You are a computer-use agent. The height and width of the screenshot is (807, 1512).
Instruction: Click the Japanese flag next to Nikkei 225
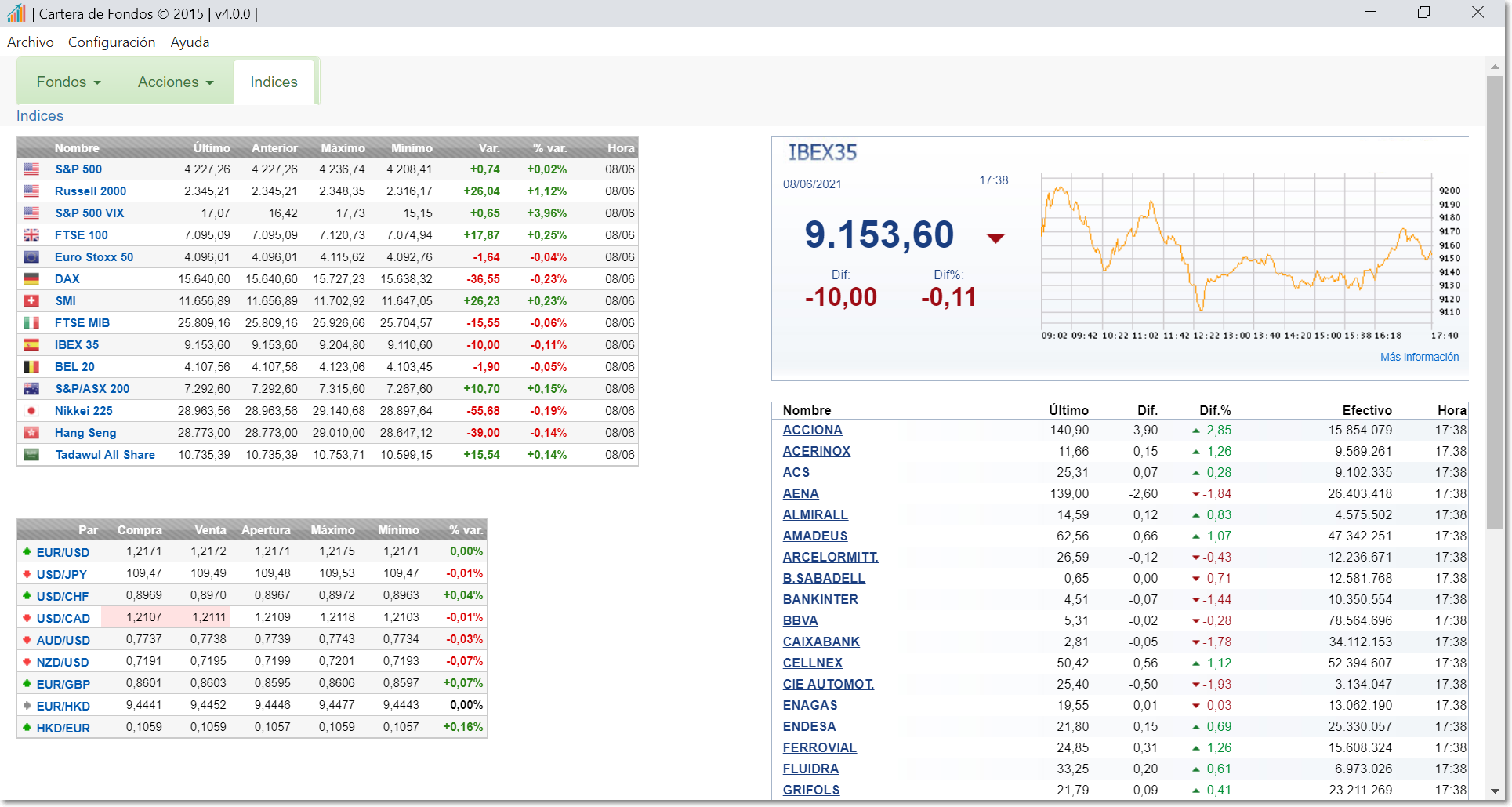[x=31, y=411]
